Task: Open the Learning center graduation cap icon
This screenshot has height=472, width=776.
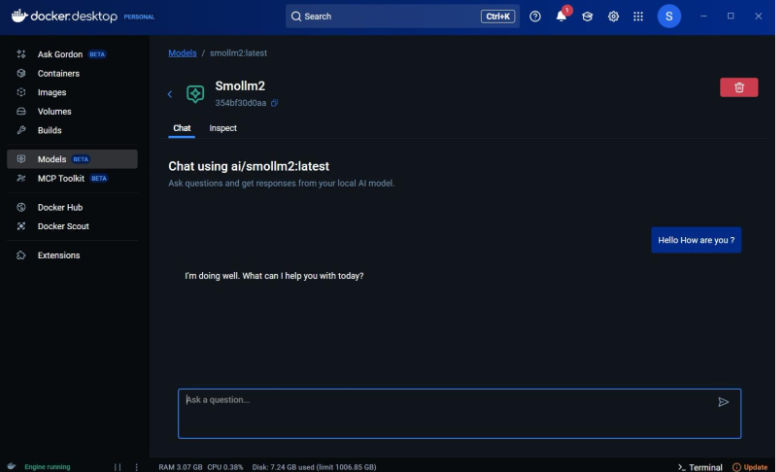Action: [587, 16]
